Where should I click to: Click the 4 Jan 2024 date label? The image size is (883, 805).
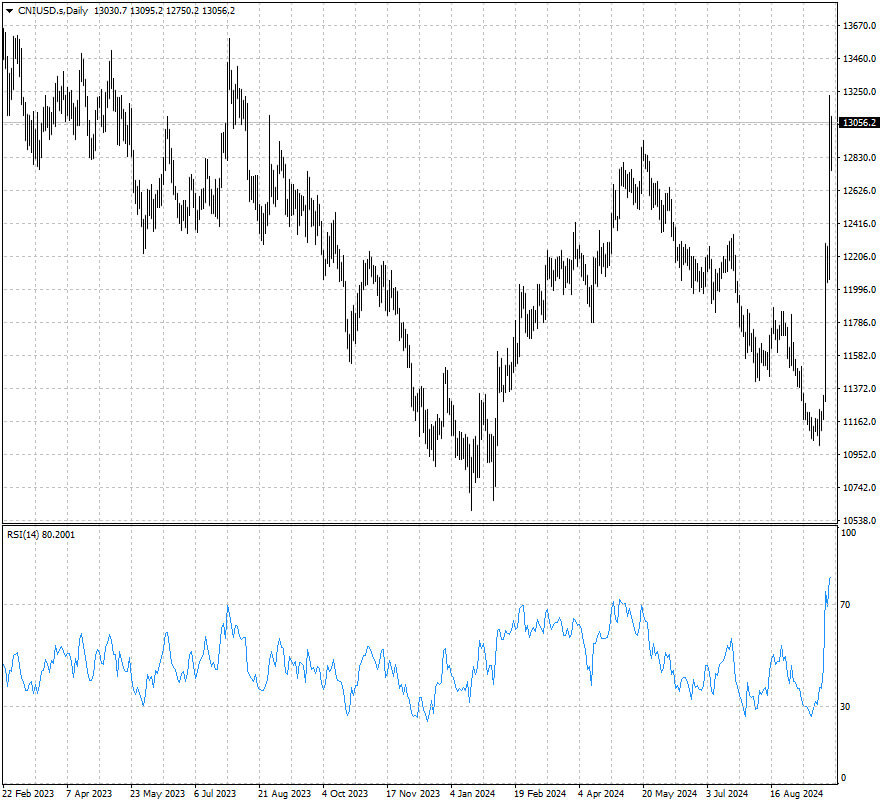tap(473, 793)
